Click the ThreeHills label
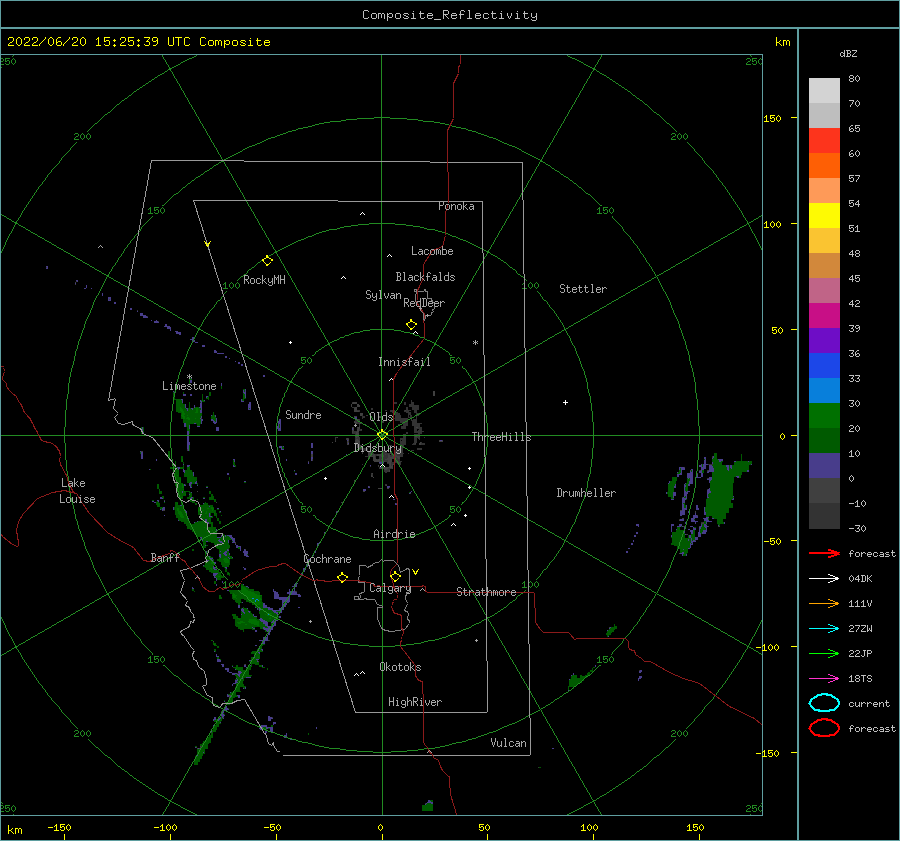The height and width of the screenshot is (841, 900). pyautogui.click(x=502, y=437)
